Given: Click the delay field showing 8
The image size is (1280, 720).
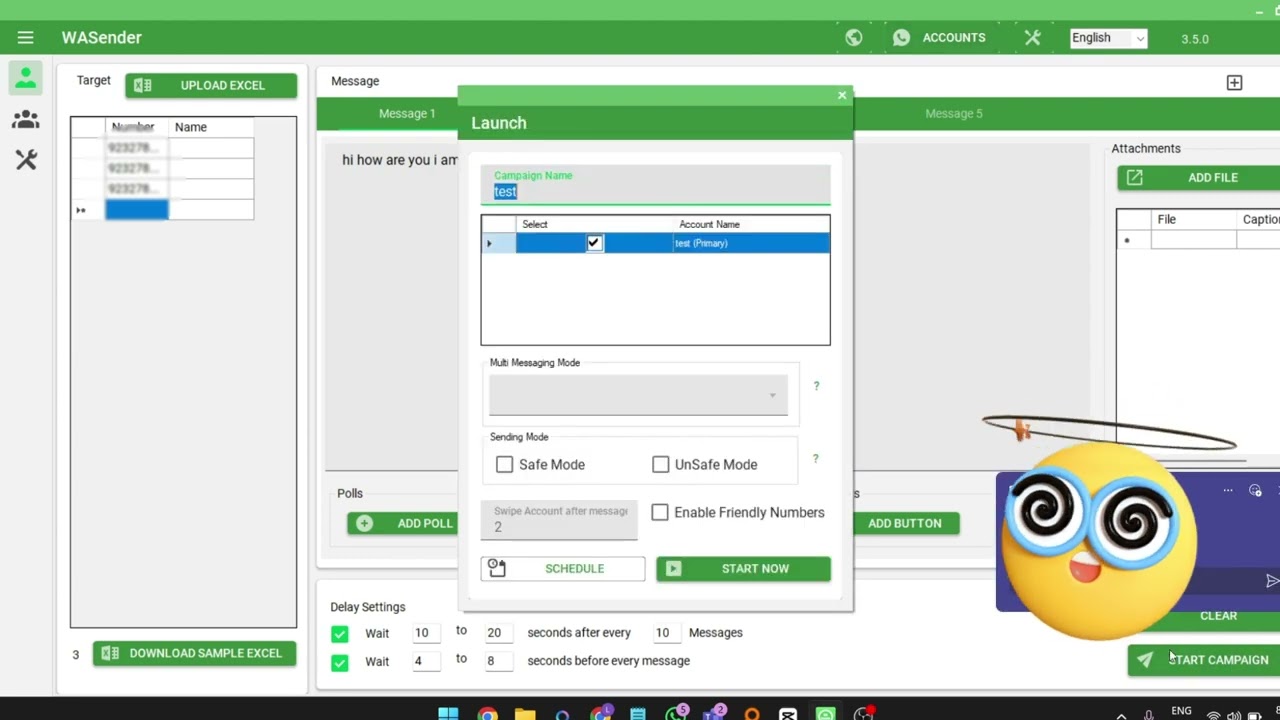Looking at the screenshot, I should coord(499,661).
